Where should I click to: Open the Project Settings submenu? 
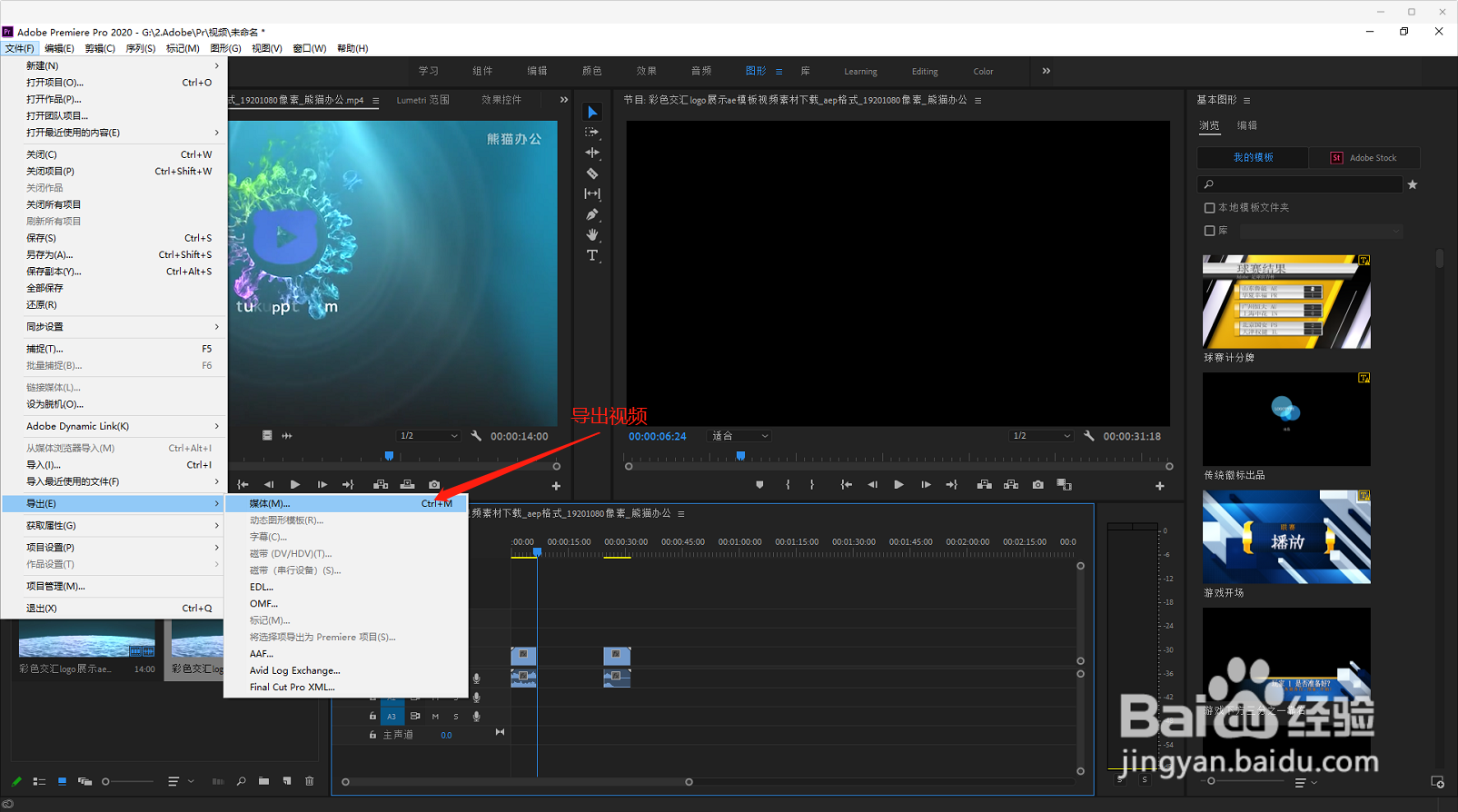pos(114,548)
